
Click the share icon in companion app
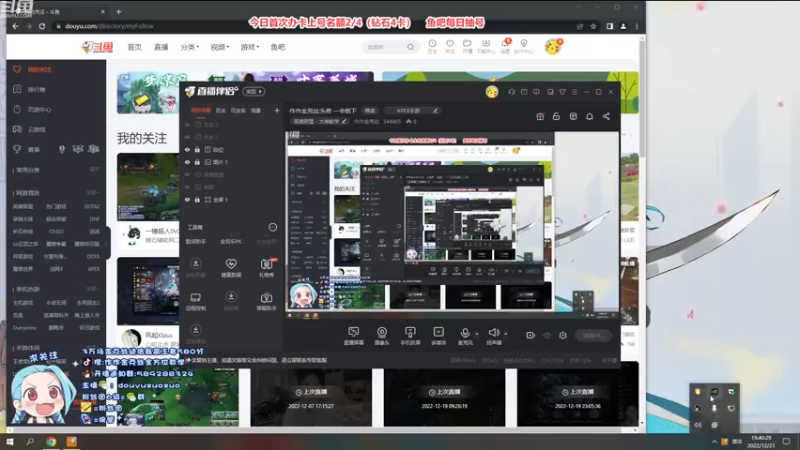coord(606,116)
